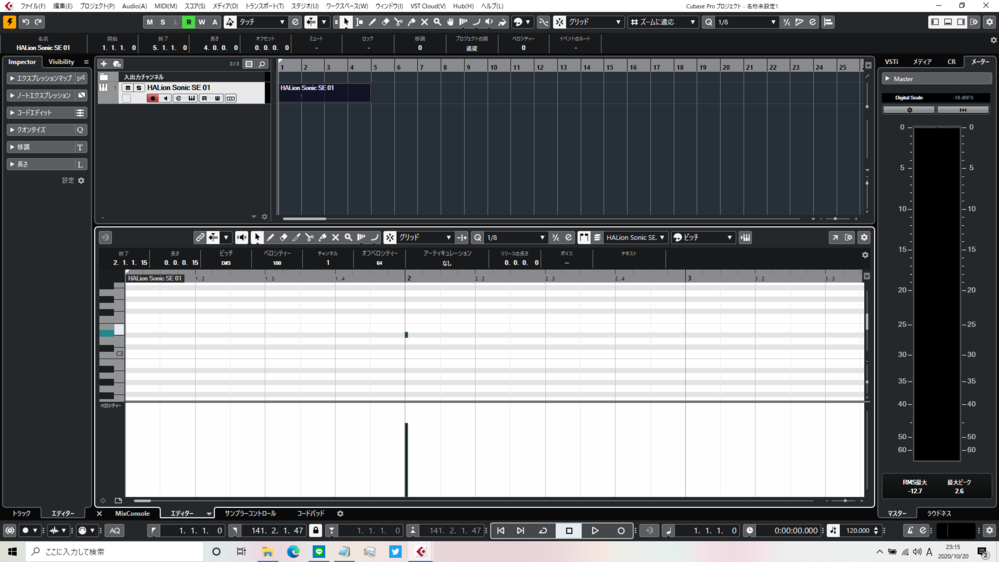Select the Zoom magnifier tool in main toolbar
Viewport: 999px width, 562px height.
coord(437,22)
